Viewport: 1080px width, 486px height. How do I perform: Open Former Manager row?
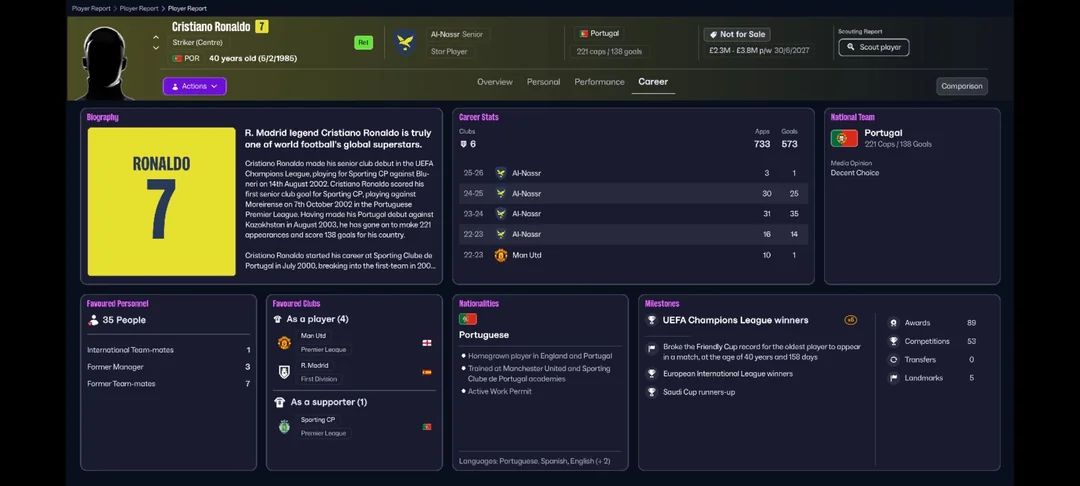(x=169, y=367)
